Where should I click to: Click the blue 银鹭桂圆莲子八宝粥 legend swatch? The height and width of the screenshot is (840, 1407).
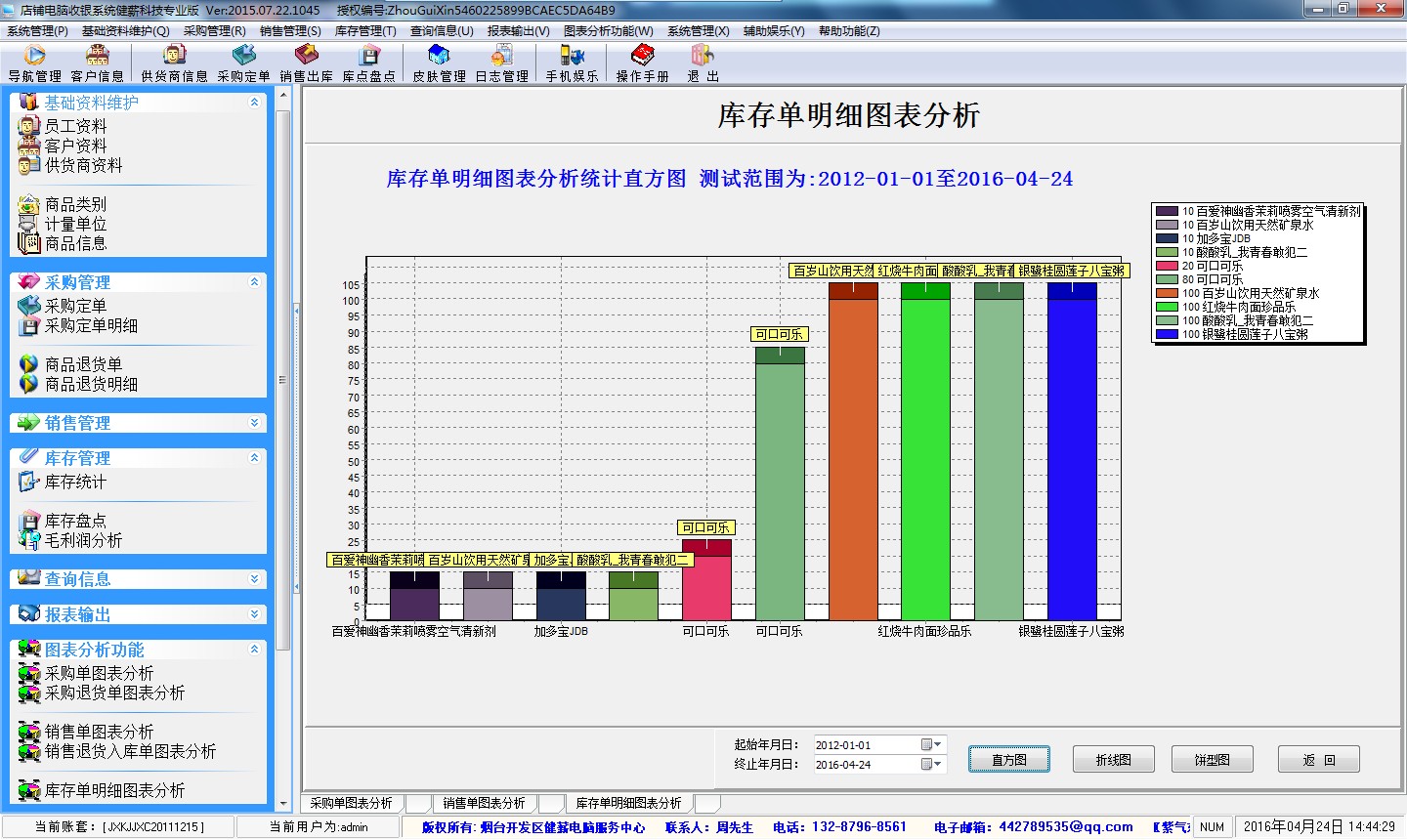click(x=1167, y=334)
